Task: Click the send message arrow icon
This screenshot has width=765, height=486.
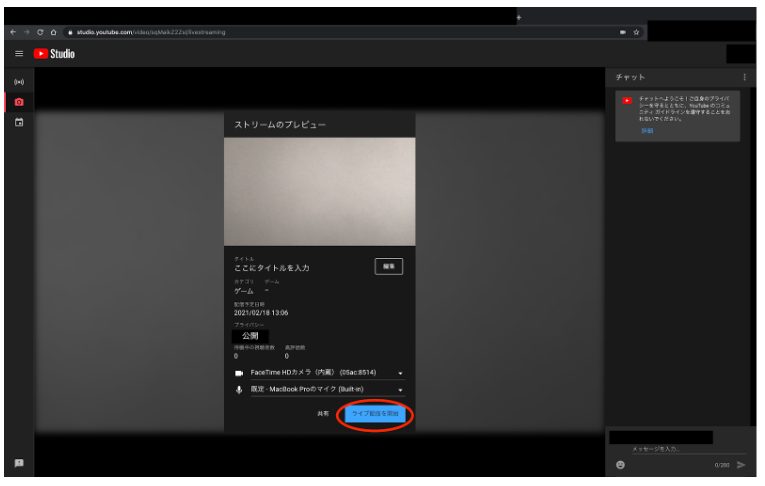Action: [x=741, y=465]
